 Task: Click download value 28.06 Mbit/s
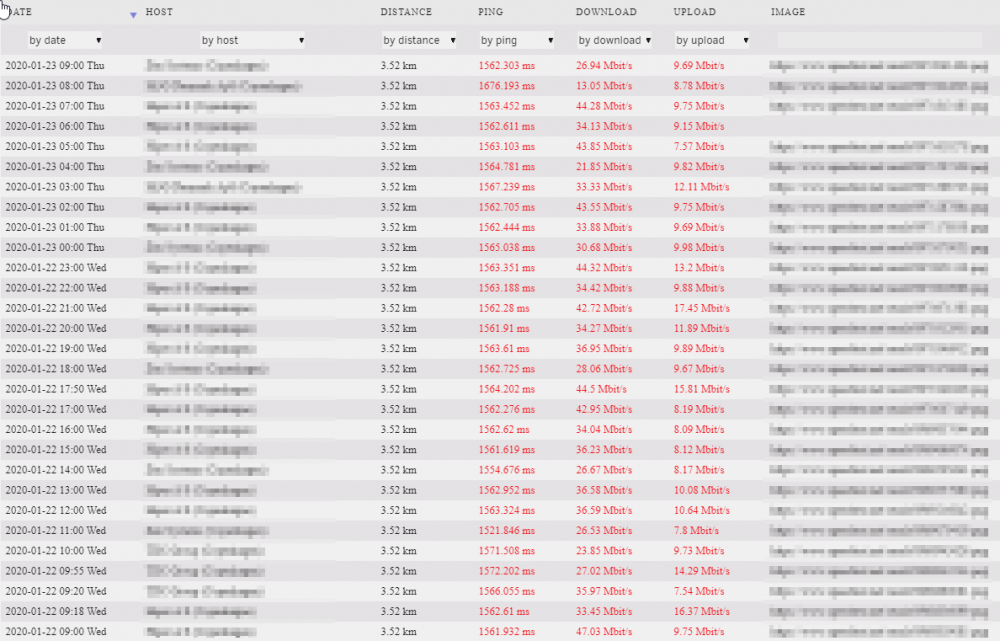[x=604, y=369]
